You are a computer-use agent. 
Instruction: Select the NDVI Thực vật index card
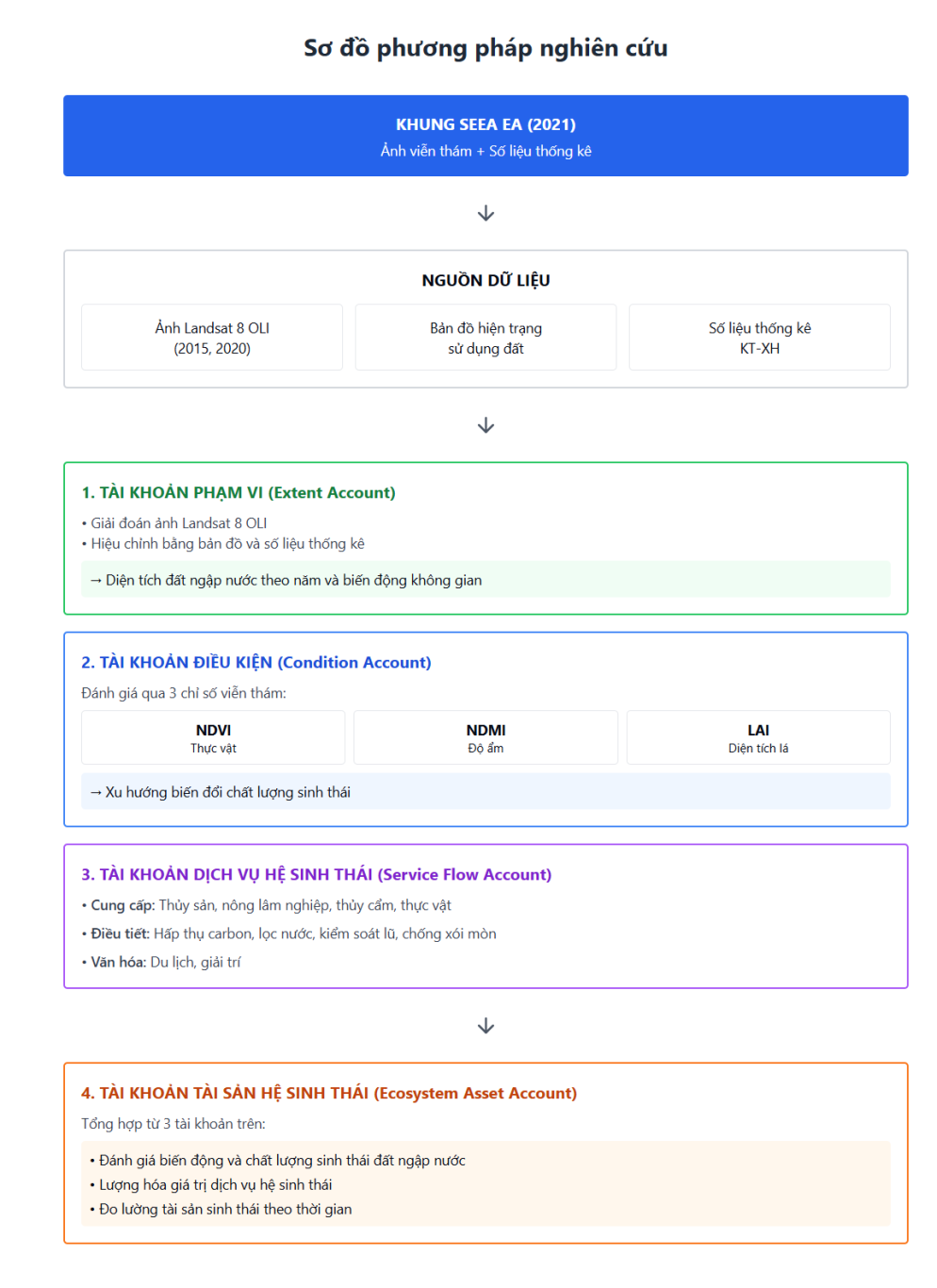[213, 737]
